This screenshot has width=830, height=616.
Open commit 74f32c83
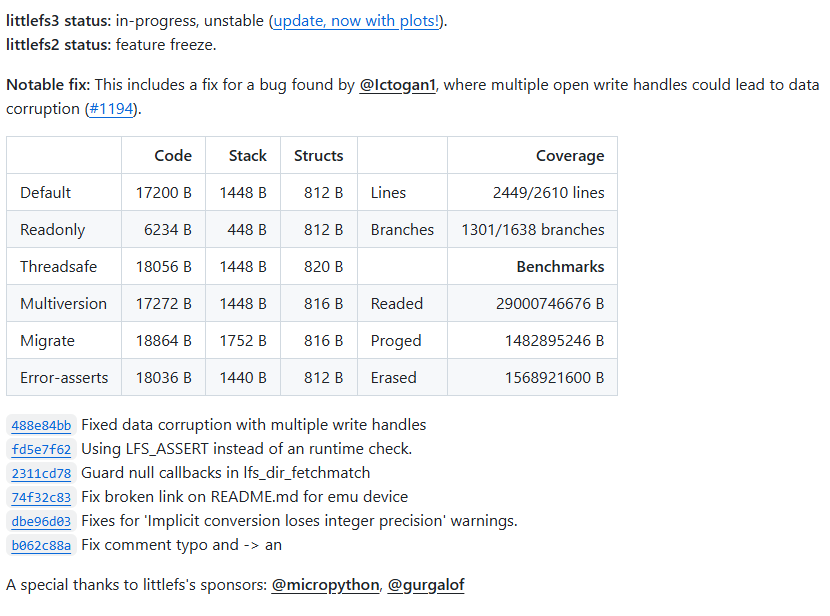41,498
